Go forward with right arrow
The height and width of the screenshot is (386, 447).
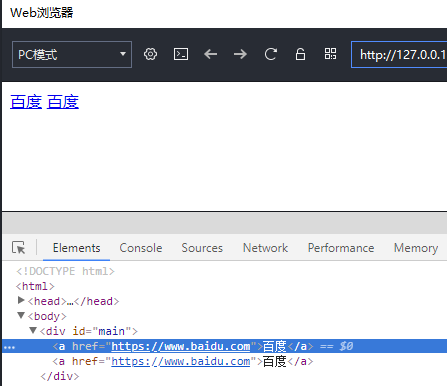coord(240,54)
